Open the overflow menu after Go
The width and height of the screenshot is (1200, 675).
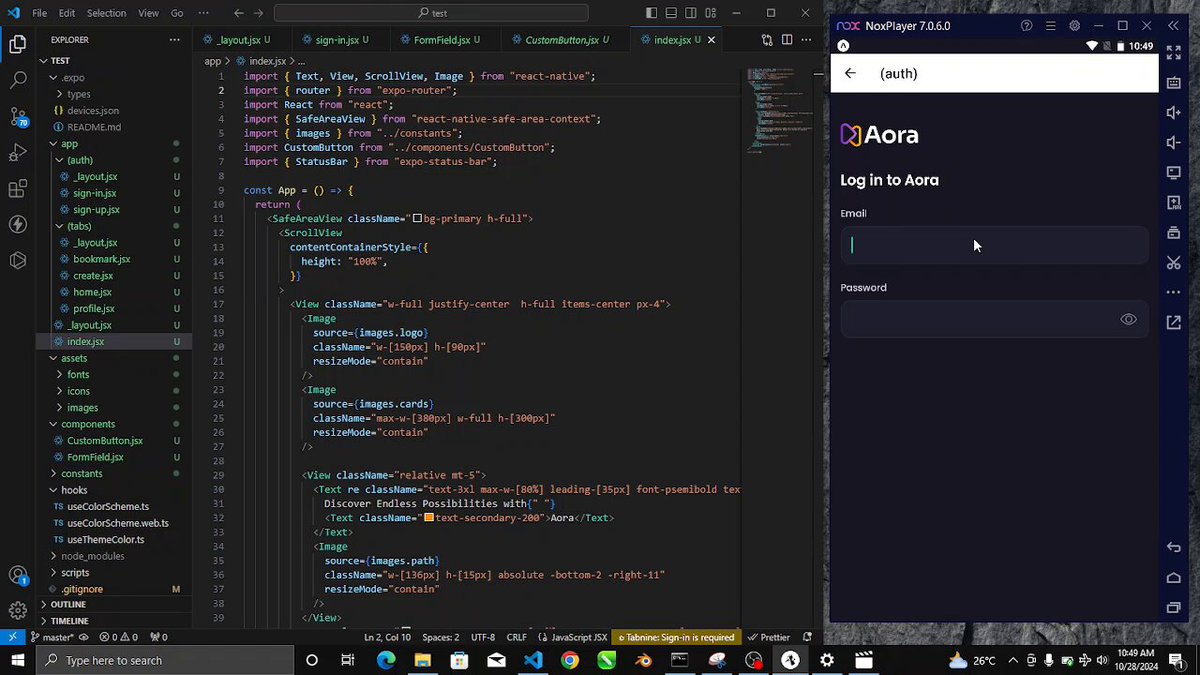coord(205,13)
